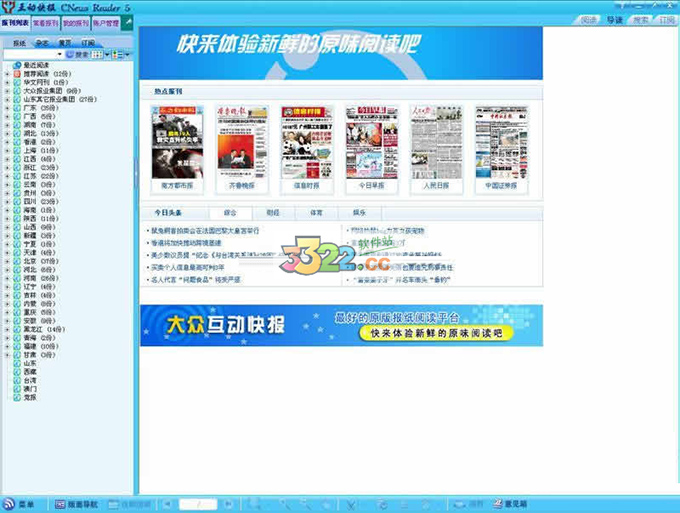Select the 体育 headlines tab
680x513 pixels.
[317, 213]
